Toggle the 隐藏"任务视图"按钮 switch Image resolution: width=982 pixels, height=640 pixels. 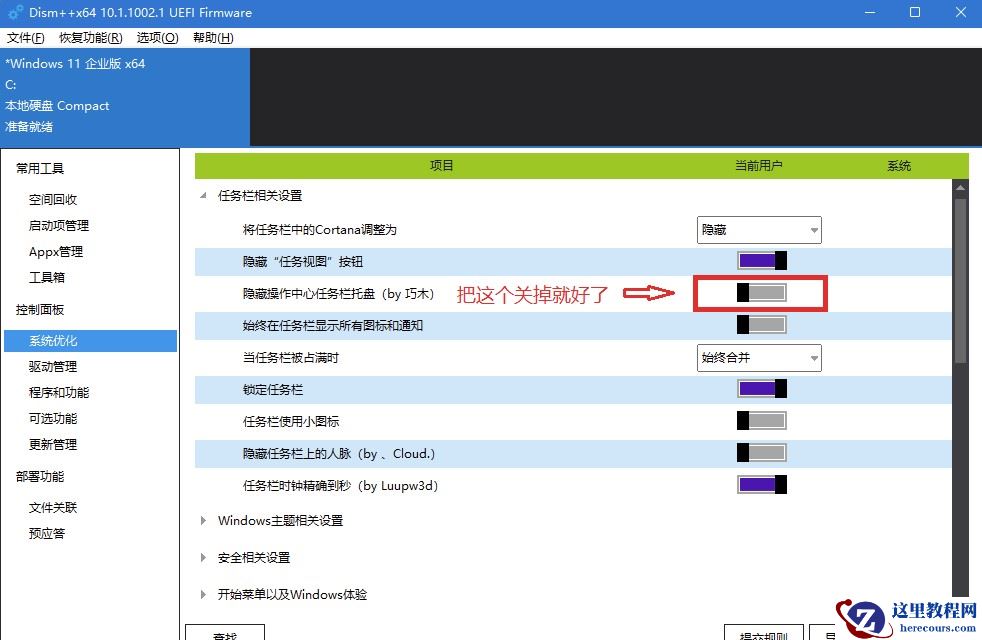coord(762,261)
